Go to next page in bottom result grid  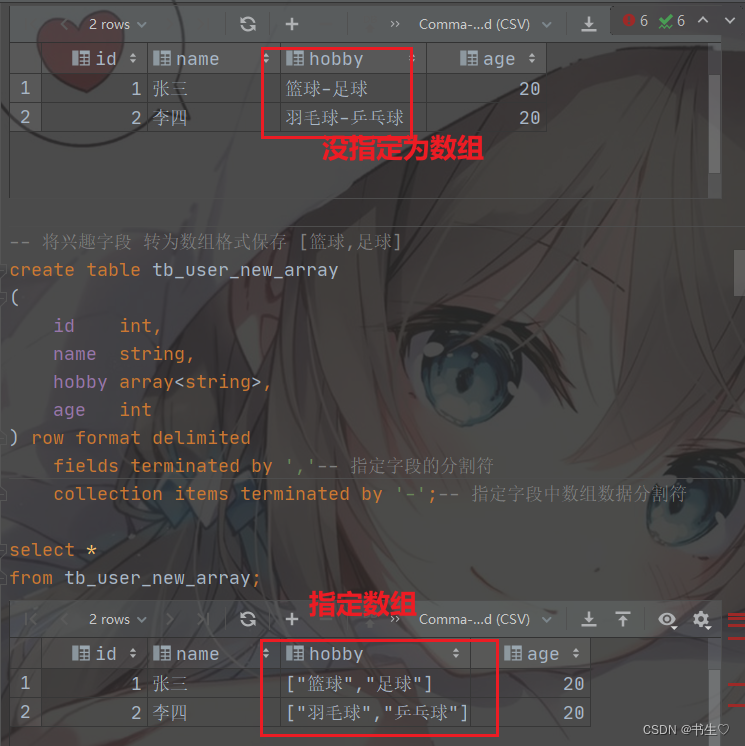point(170,619)
